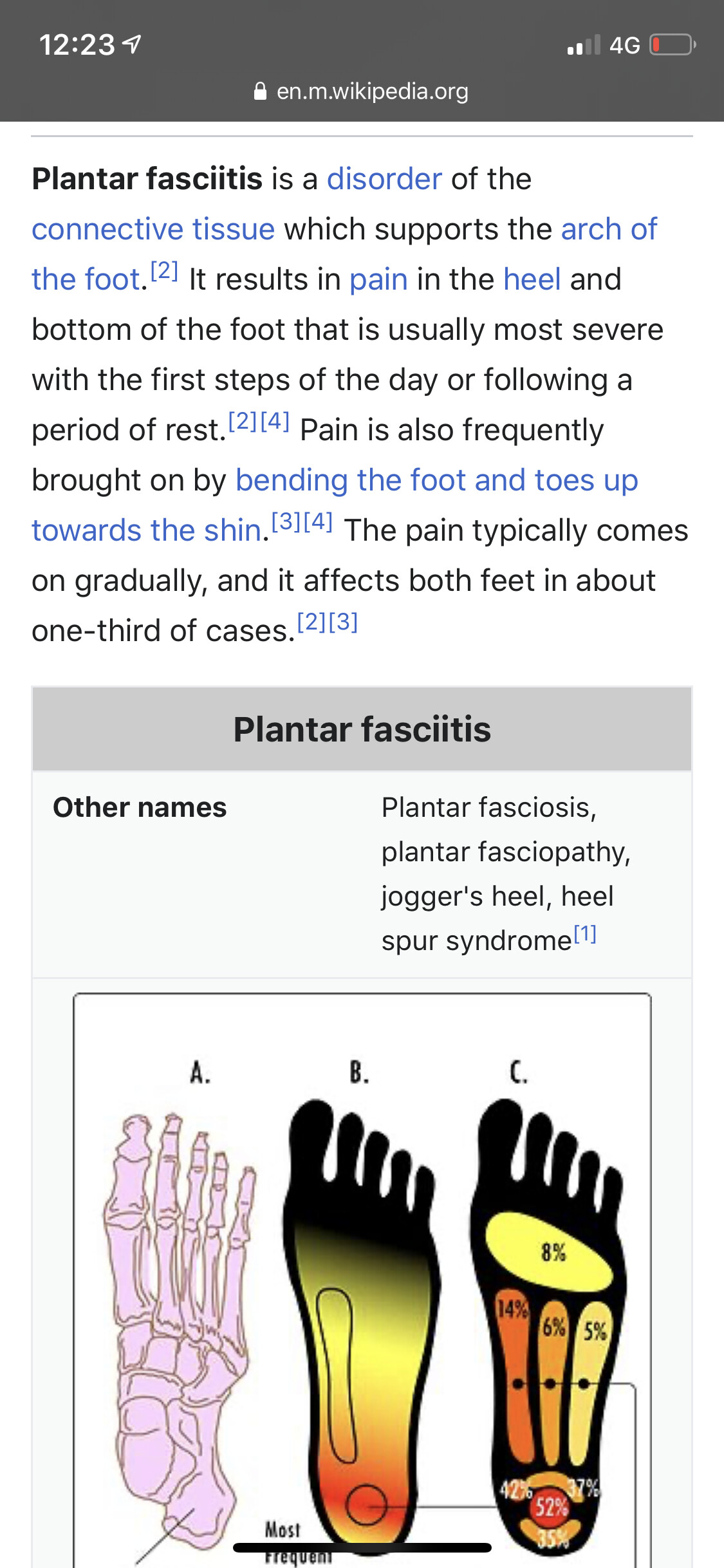Tap the lock icon in address bar
This screenshot has height=1568, width=724.
tap(260, 91)
